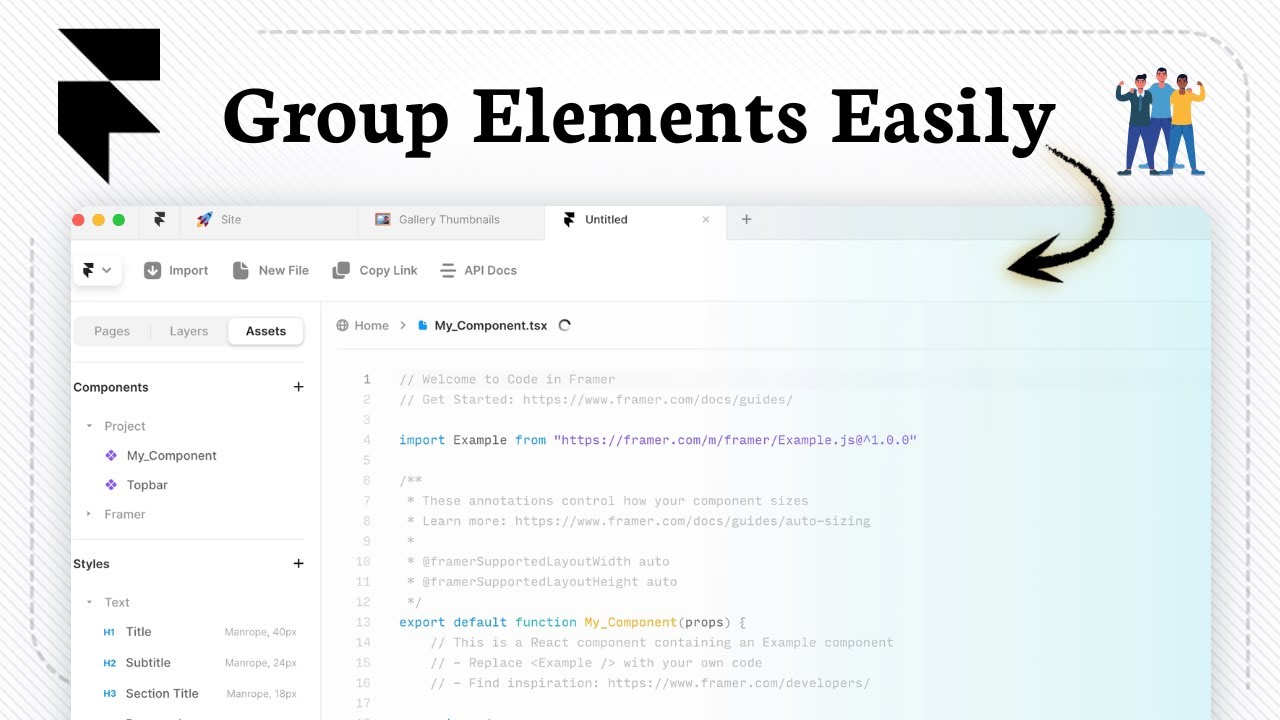Image resolution: width=1280 pixels, height=720 pixels.
Task: Add a new component with plus
Action: [x=298, y=387]
